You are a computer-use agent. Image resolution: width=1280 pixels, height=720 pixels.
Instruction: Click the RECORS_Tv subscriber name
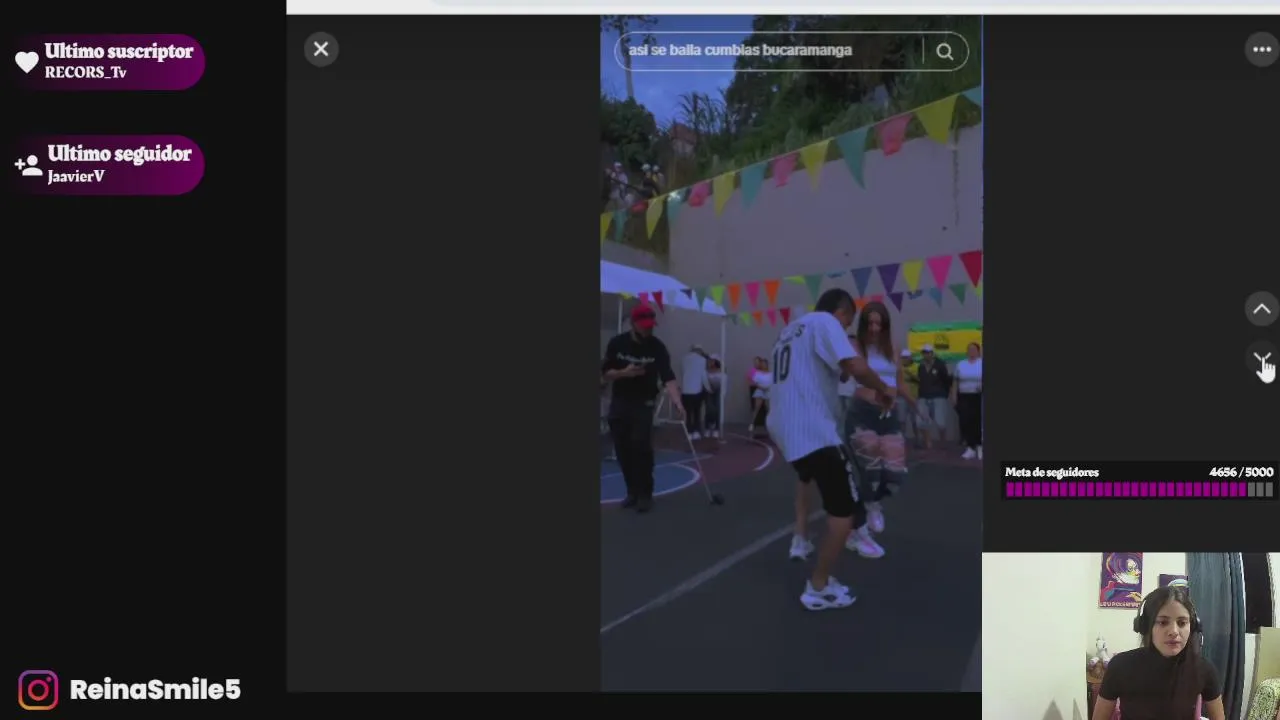pyautogui.click(x=85, y=73)
